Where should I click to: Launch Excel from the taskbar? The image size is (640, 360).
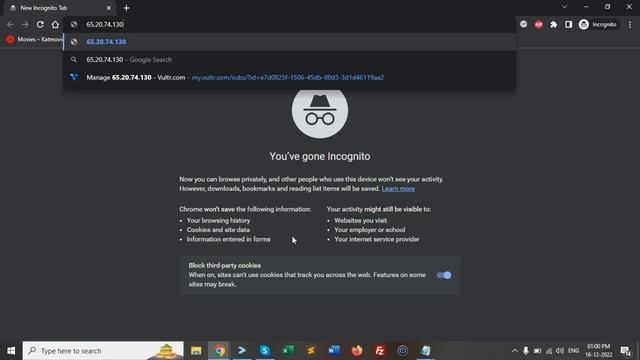[x=288, y=351]
